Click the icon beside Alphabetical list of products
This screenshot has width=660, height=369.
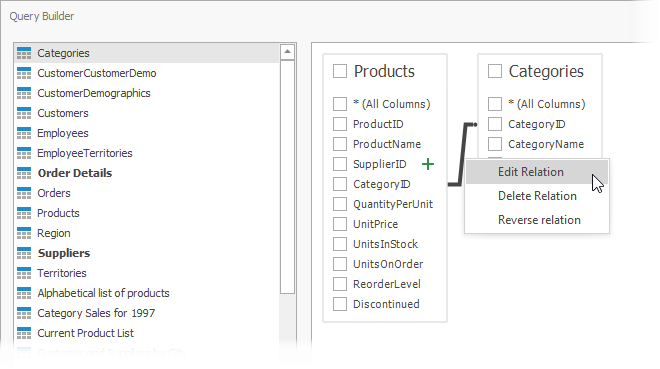[24, 293]
